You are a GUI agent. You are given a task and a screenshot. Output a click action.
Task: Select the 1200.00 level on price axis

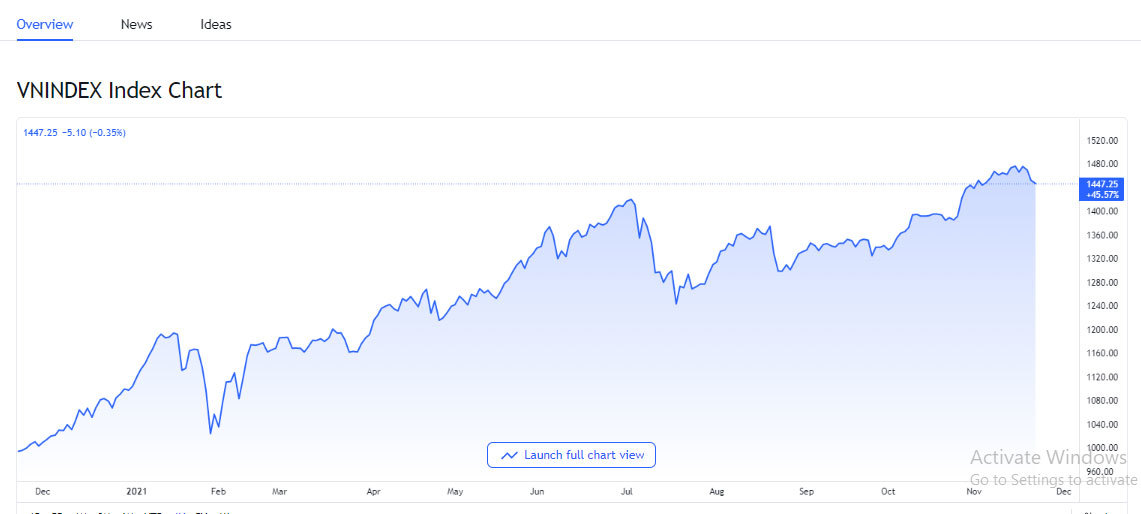[1104, 330]
